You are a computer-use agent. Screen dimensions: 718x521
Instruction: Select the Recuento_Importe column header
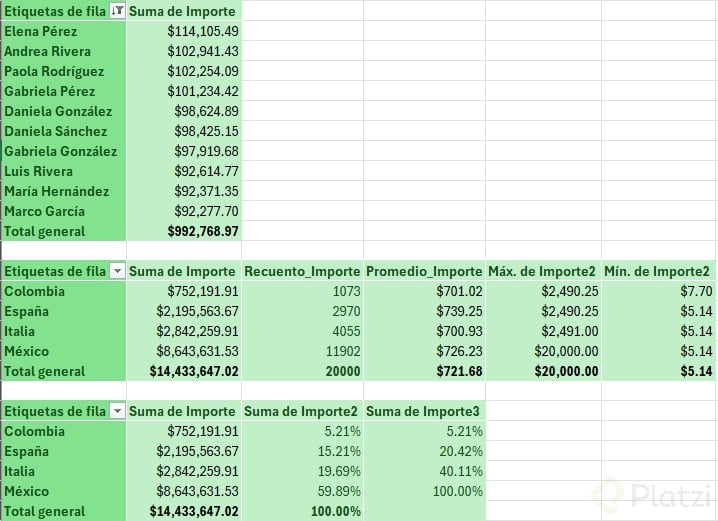tap(302, 271)
